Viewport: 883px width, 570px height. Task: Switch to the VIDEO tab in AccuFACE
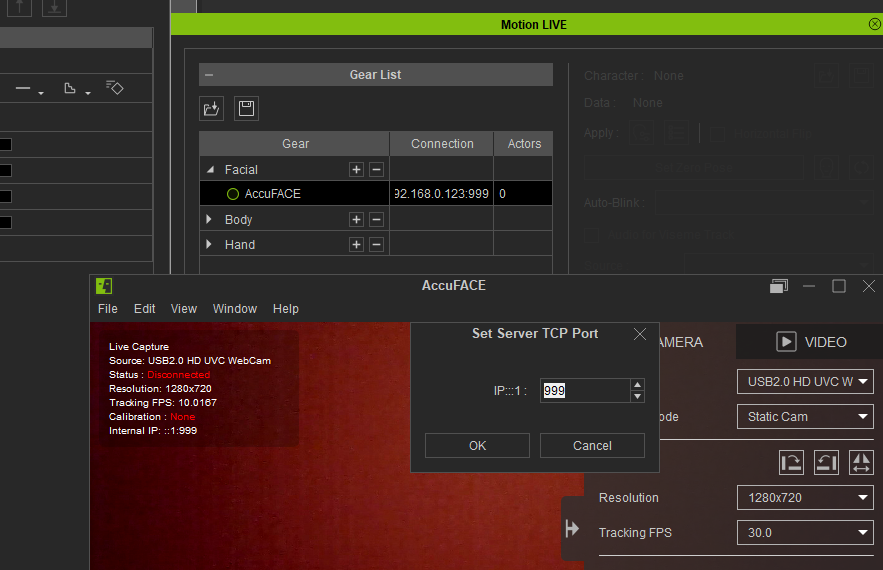tap(811, 342)
